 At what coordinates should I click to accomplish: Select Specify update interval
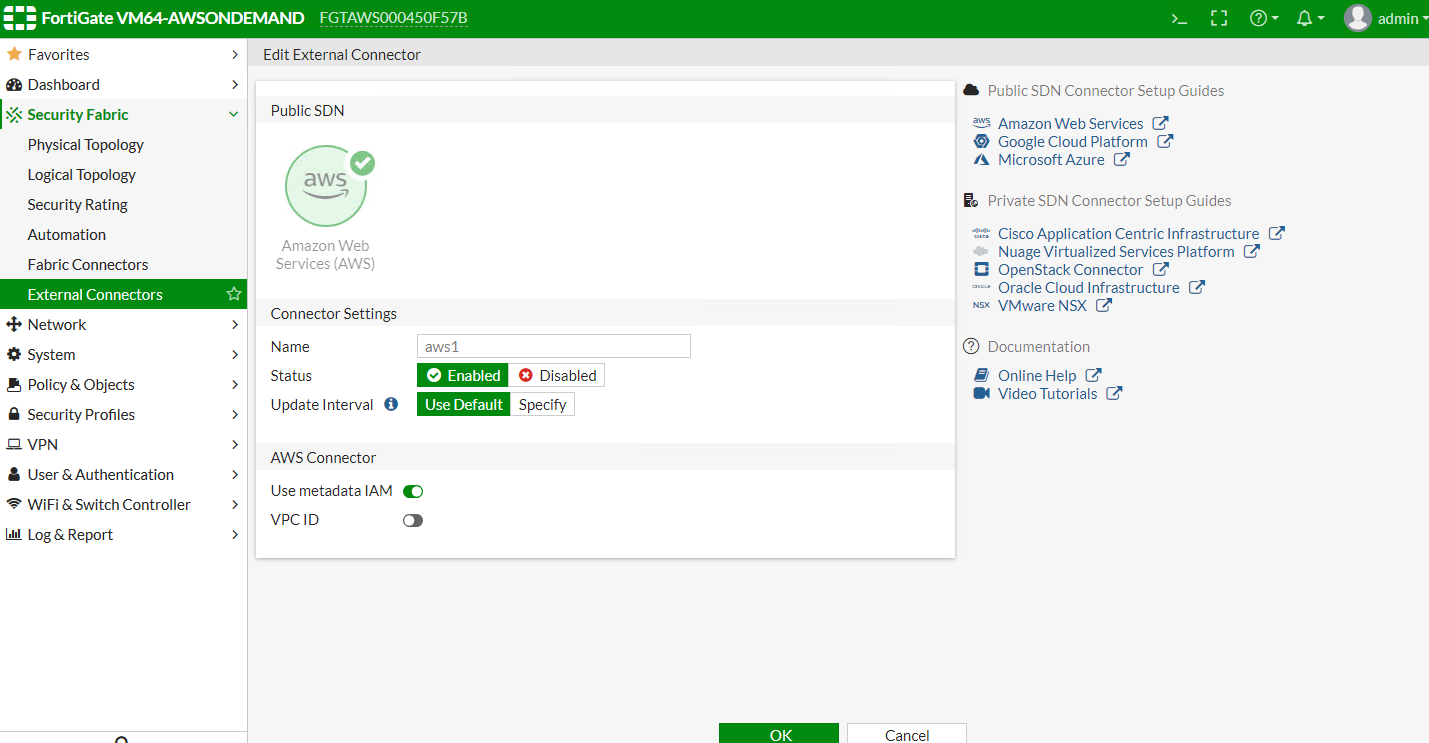click(543, 404)
